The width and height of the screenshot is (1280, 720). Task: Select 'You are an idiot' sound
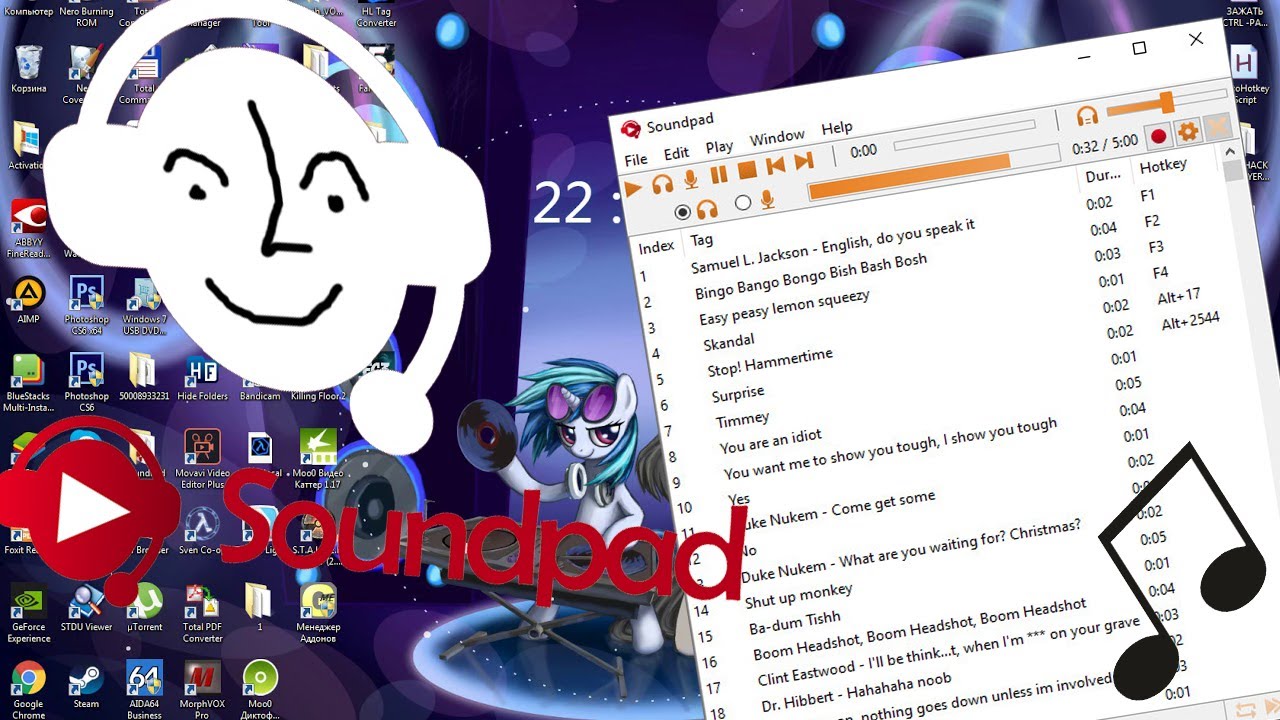(x=771, y=441)
